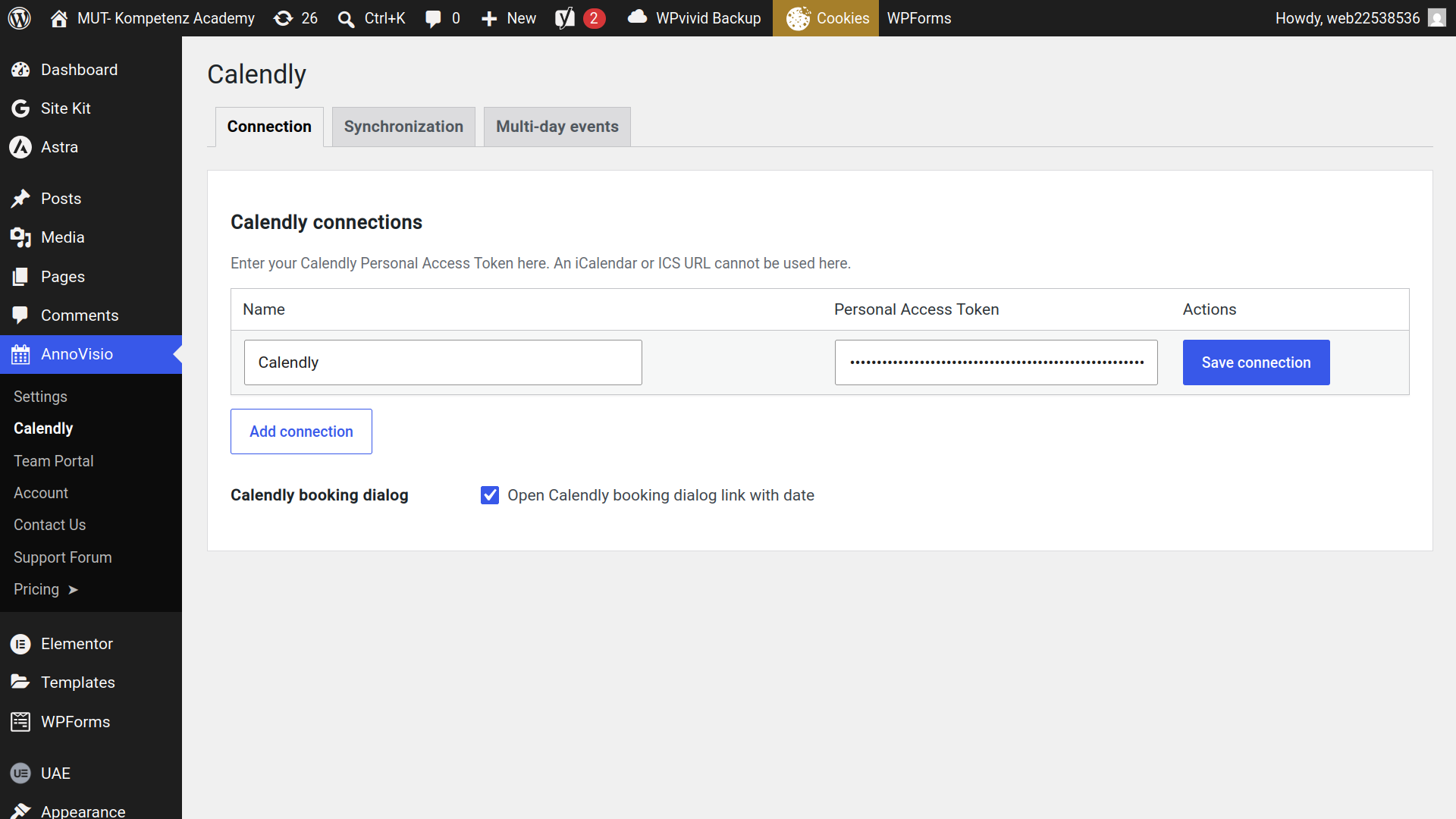The width and height of the screenshot is (1456, 819).
Task: Click the Pages icon in sidebar
Action: click(20, 277)
